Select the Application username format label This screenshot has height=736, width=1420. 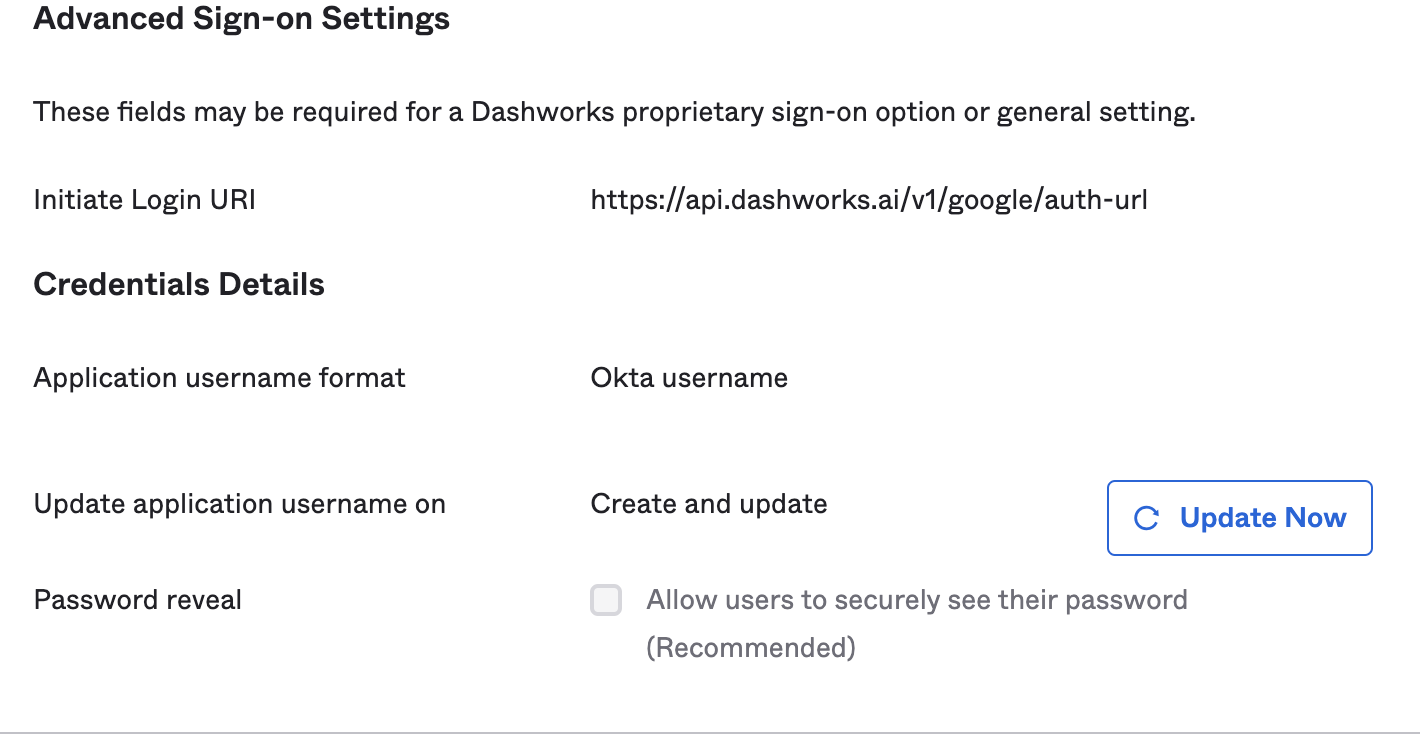(x=220, y=378)
